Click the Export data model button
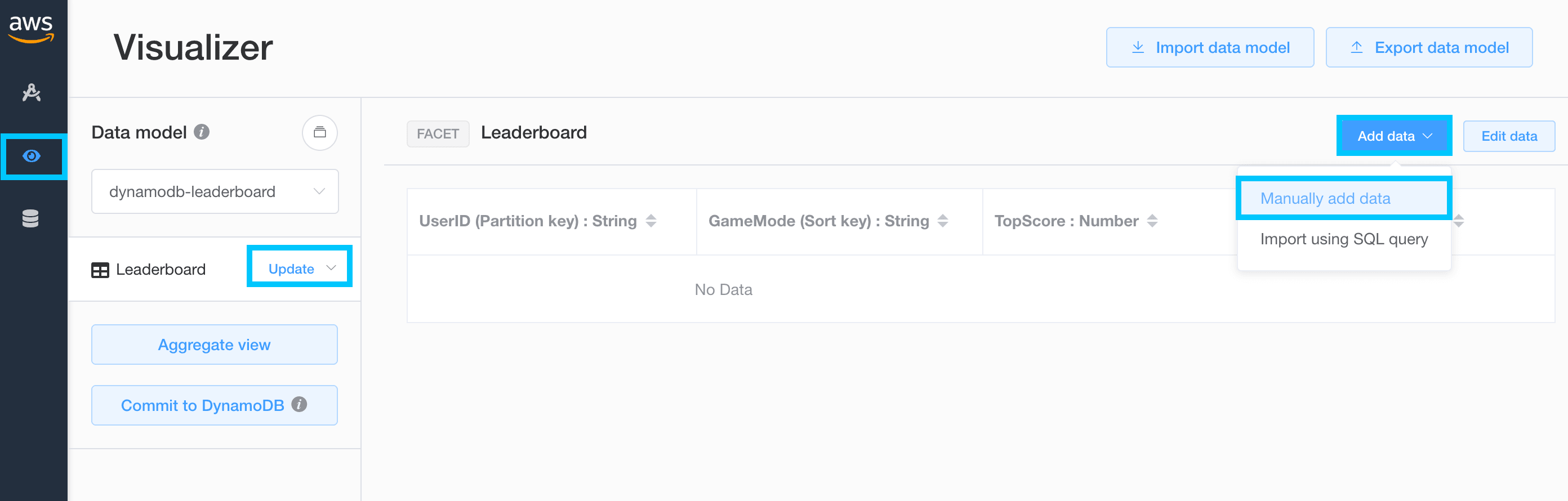 point(1429,47)
